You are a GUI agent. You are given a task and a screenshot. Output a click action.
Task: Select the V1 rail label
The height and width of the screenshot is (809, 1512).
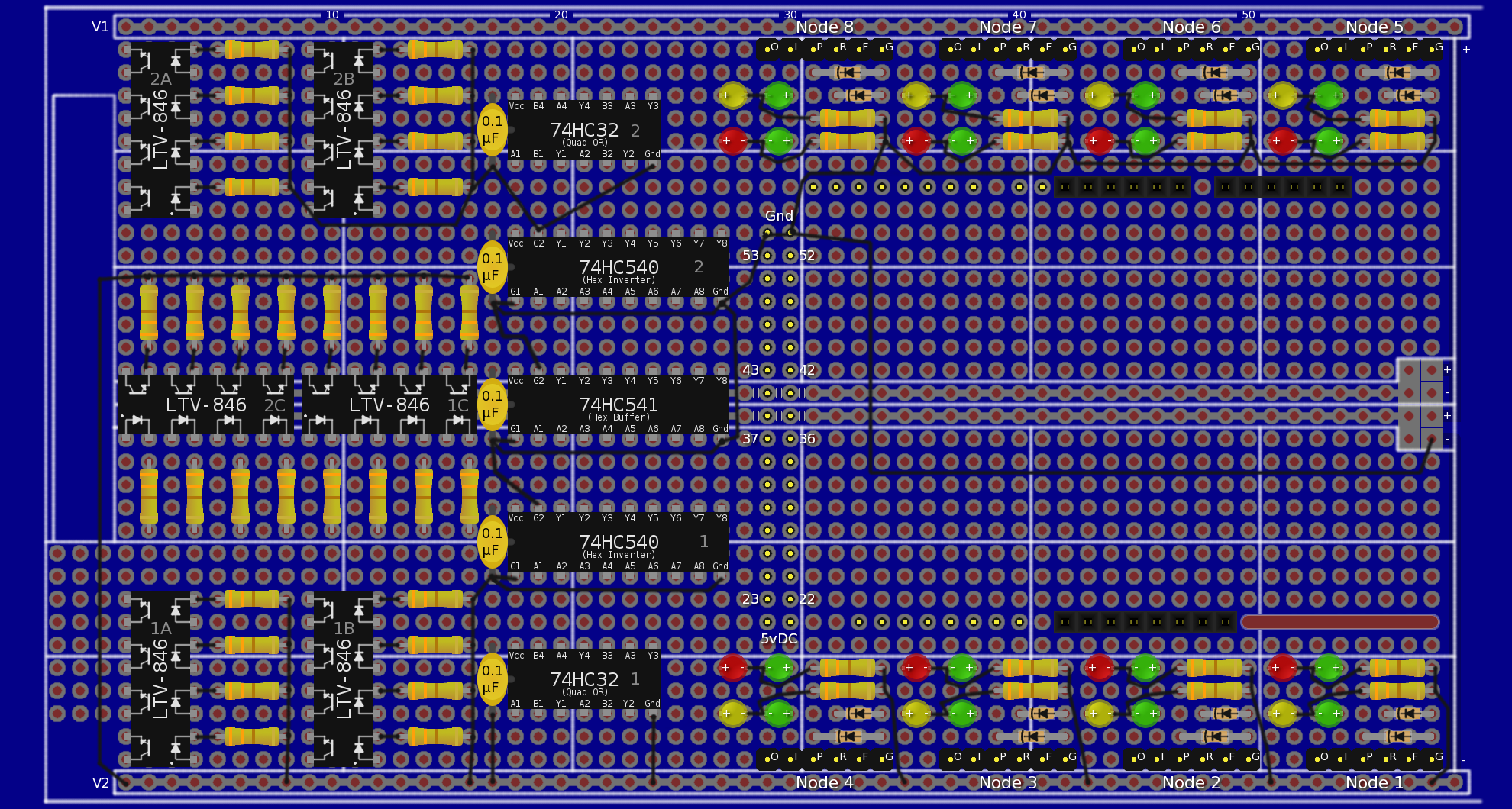click(101, 27)
